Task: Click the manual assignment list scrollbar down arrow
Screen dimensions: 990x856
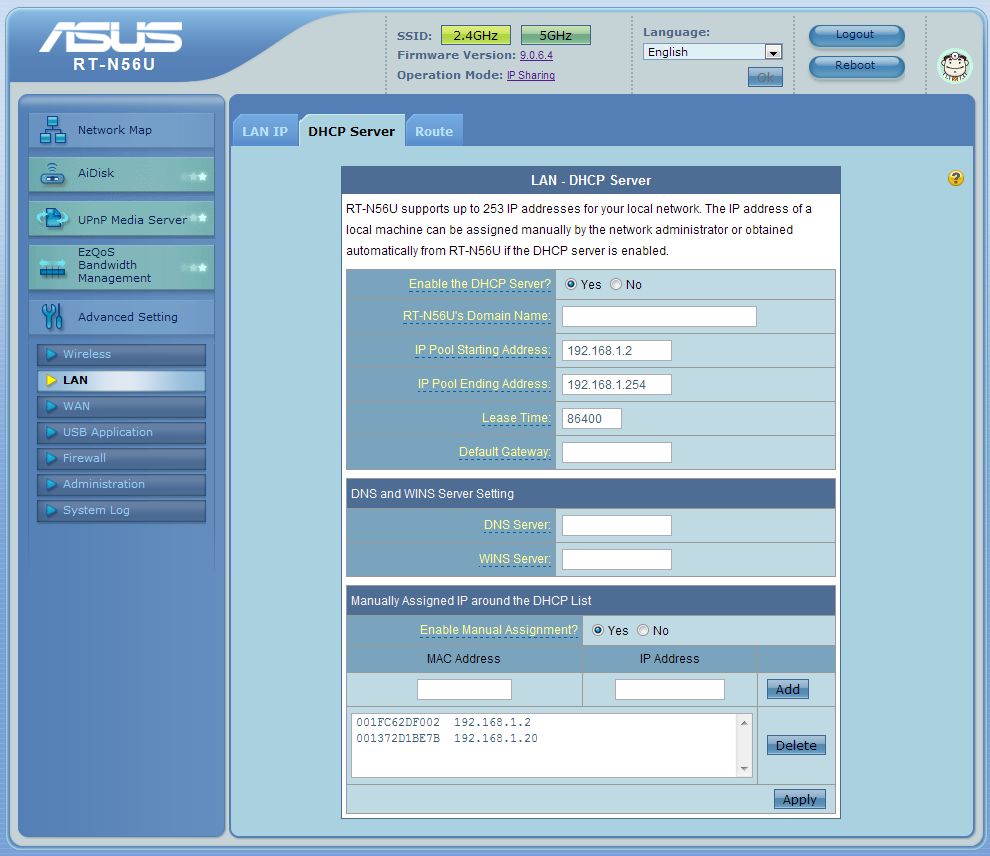Action: pyautogui.click(x=744, y=768)
